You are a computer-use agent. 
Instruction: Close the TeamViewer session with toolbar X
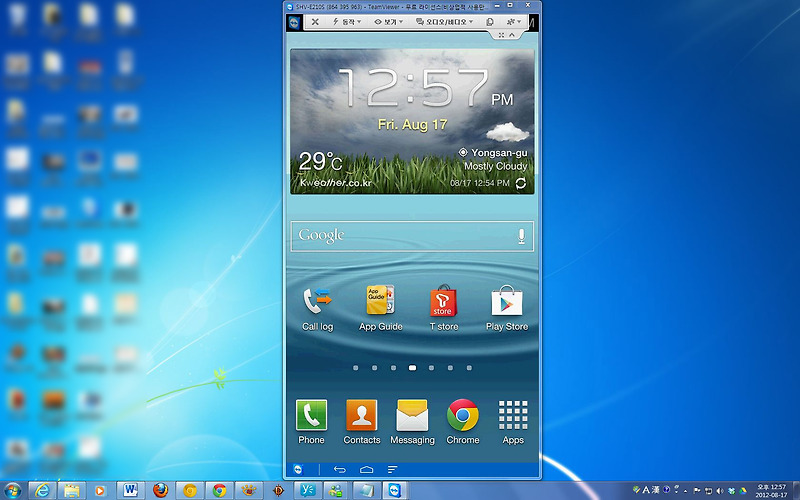click(x=315, y=22)
